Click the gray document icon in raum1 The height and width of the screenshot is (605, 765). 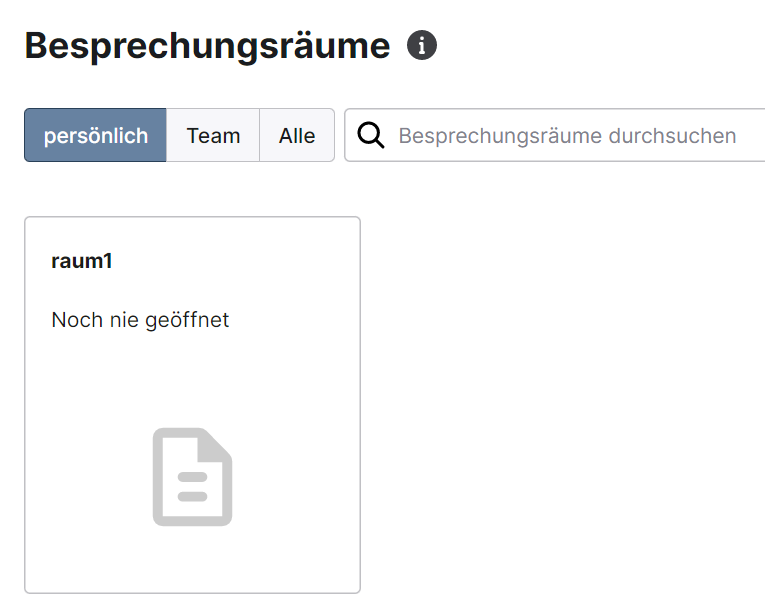pyautogui.click(x=192, y=477)
